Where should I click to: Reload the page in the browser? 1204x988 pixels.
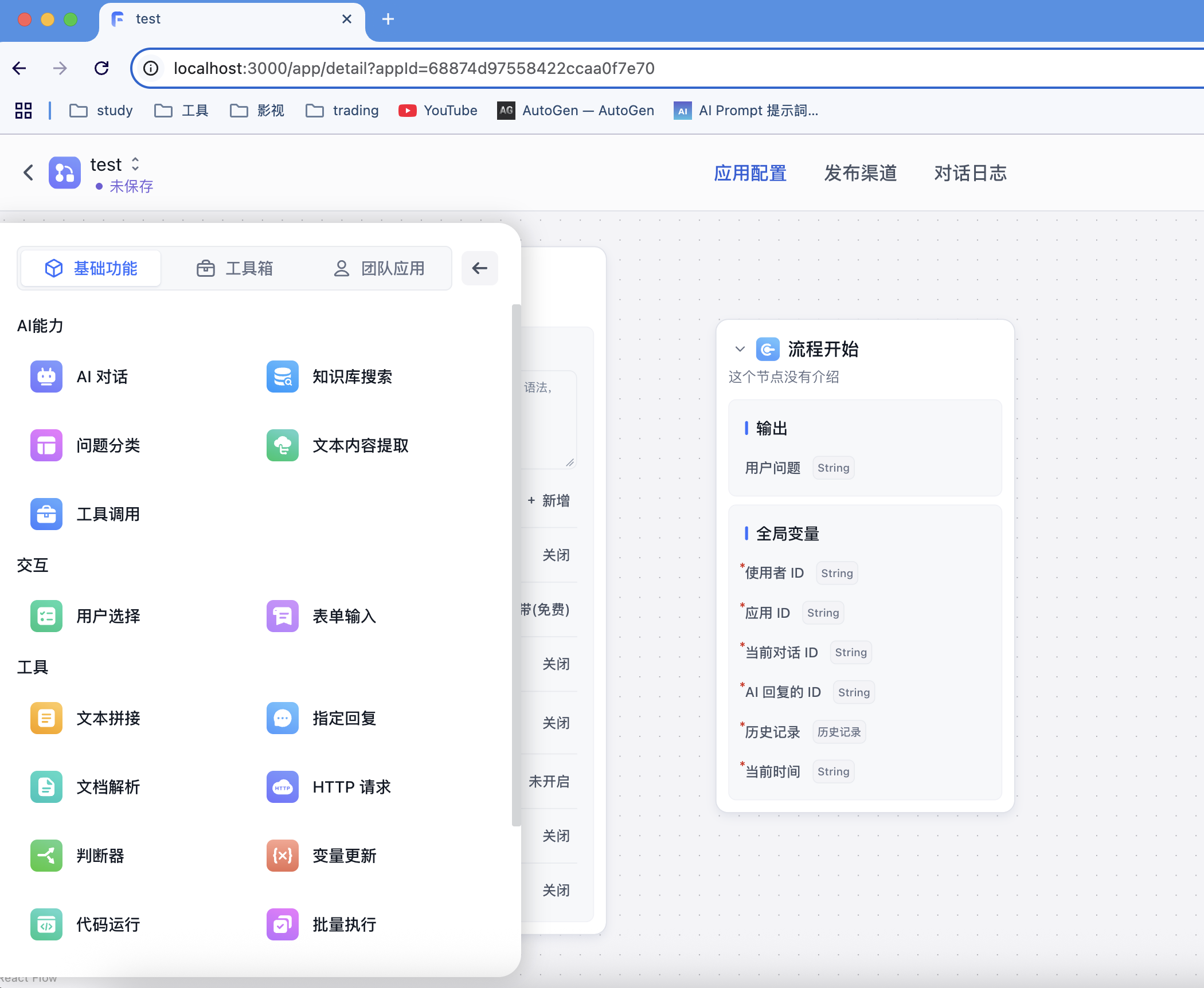[x=101, y=68]
